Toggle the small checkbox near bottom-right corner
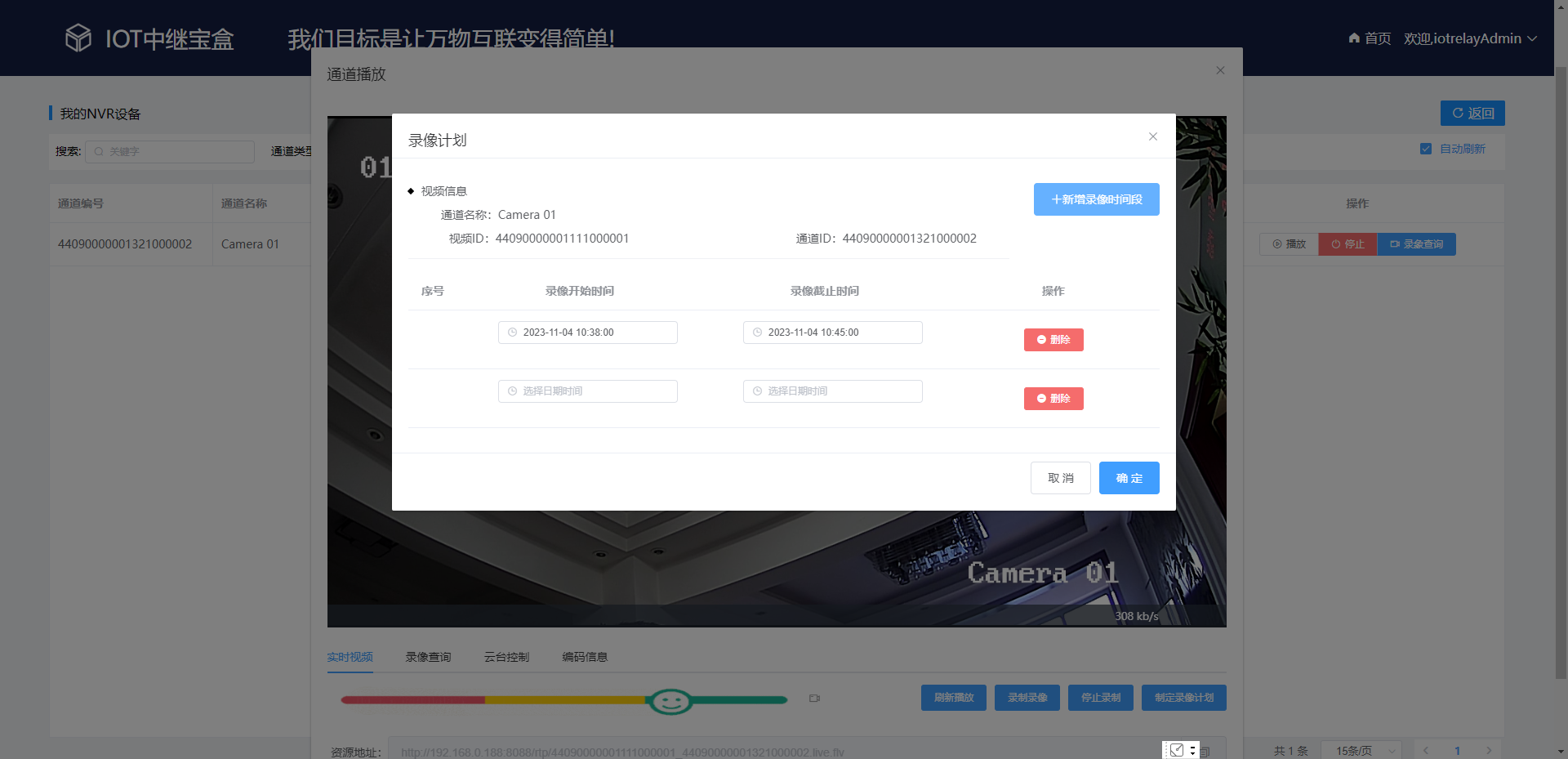The width and height of the screenshot is (1568, 759). click(1176, 749)
